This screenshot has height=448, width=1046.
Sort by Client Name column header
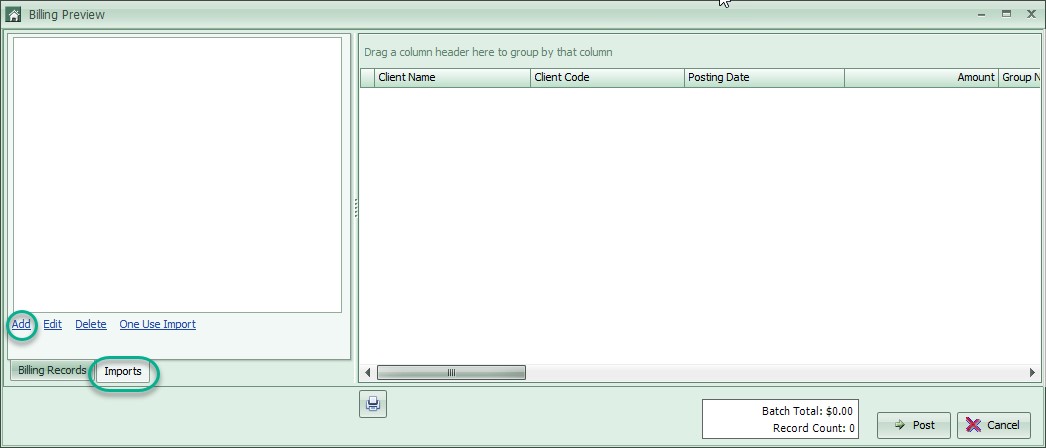click(452, 77)
